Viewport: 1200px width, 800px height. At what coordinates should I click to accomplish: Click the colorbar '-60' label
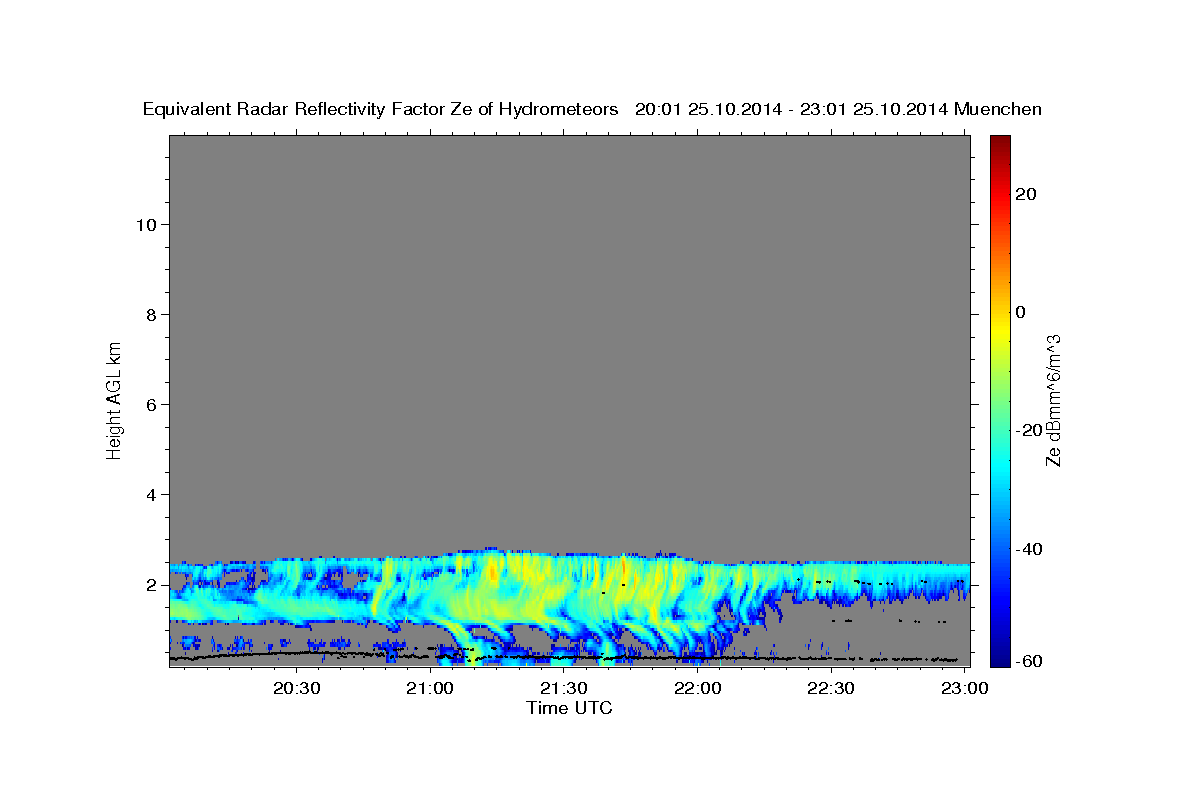point(1029,660)
